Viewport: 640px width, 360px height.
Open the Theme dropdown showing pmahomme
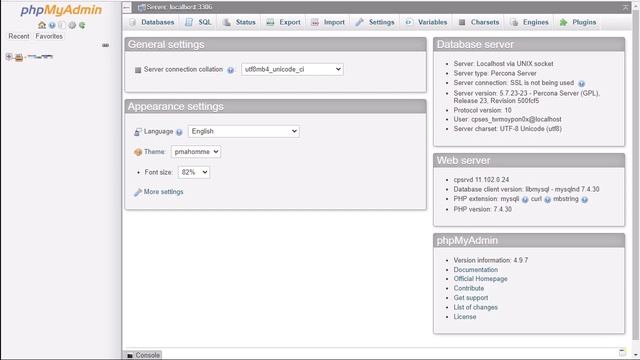coord(196,152)
